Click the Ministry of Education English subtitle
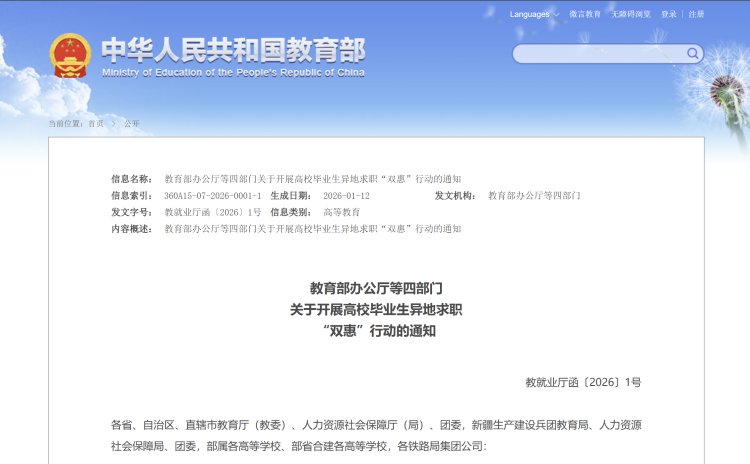Viewport: 750px width, 464px height. click(x=233, y=73)
